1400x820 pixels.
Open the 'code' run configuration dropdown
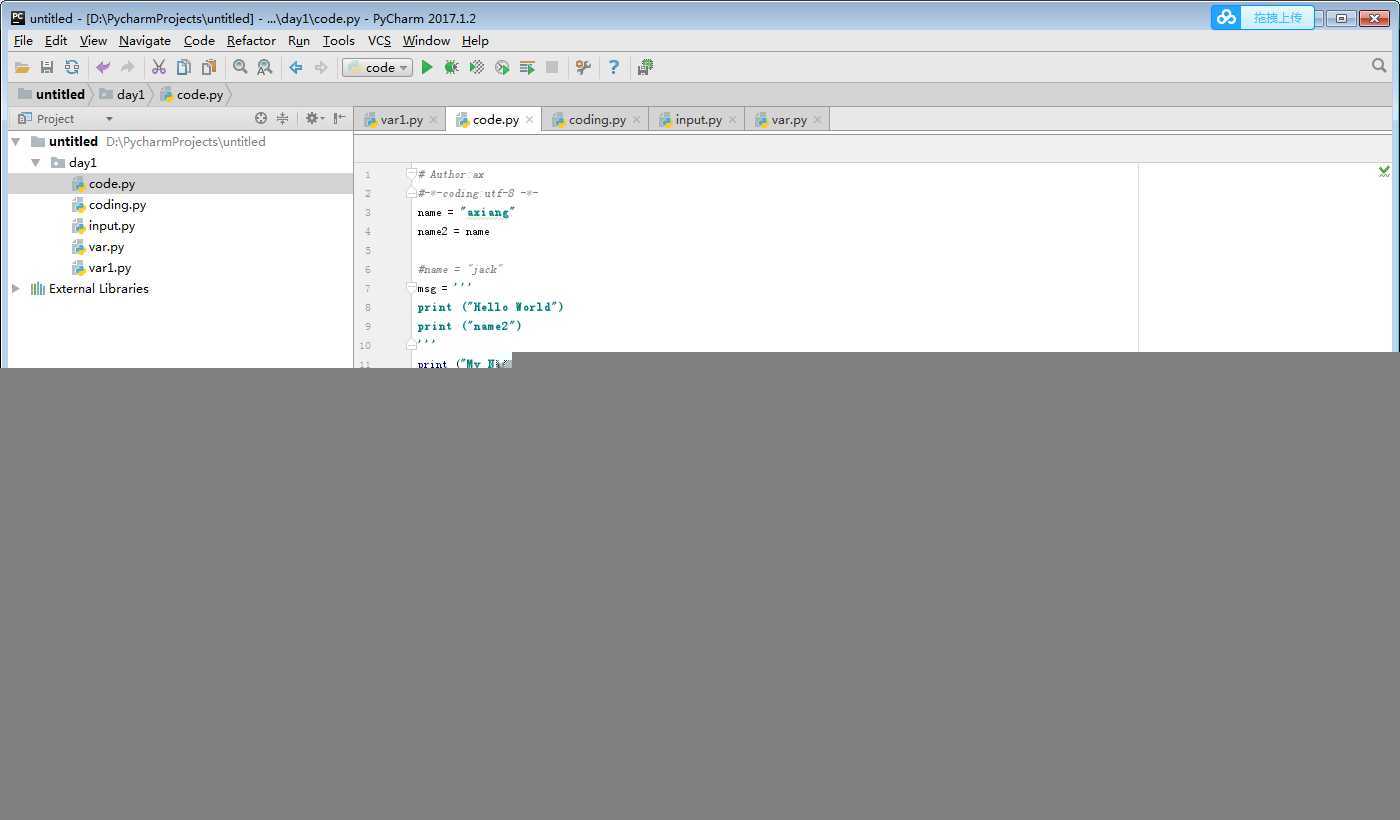[x=377, y=67]
